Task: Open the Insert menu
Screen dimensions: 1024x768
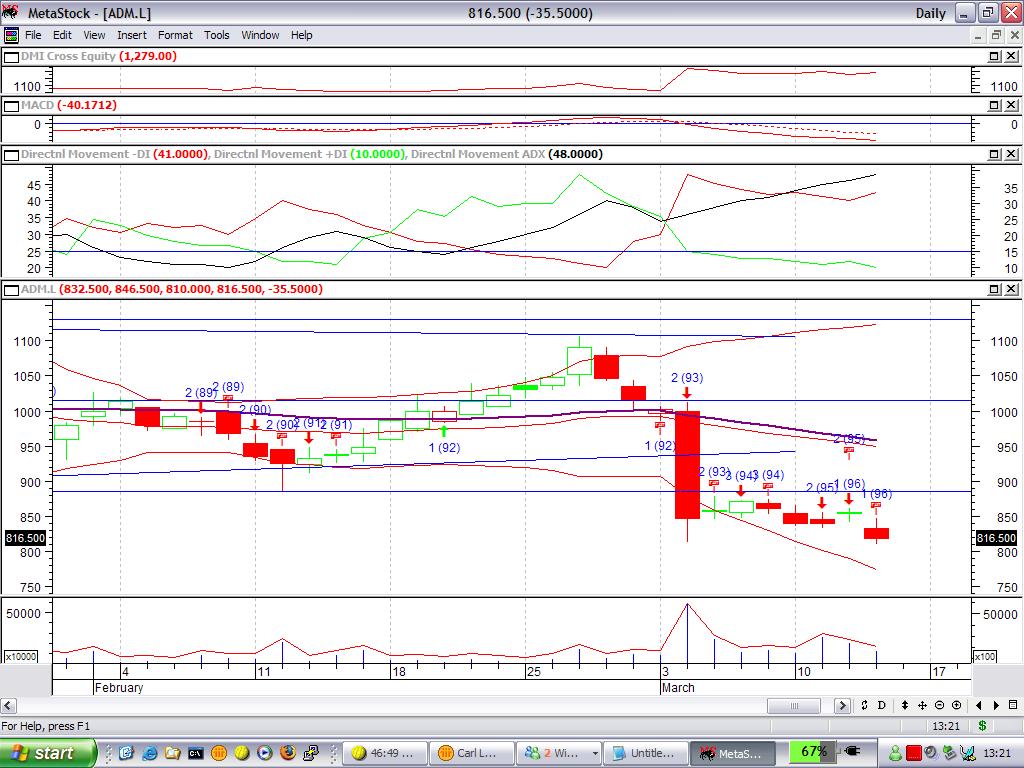Action: click(132, 35)
